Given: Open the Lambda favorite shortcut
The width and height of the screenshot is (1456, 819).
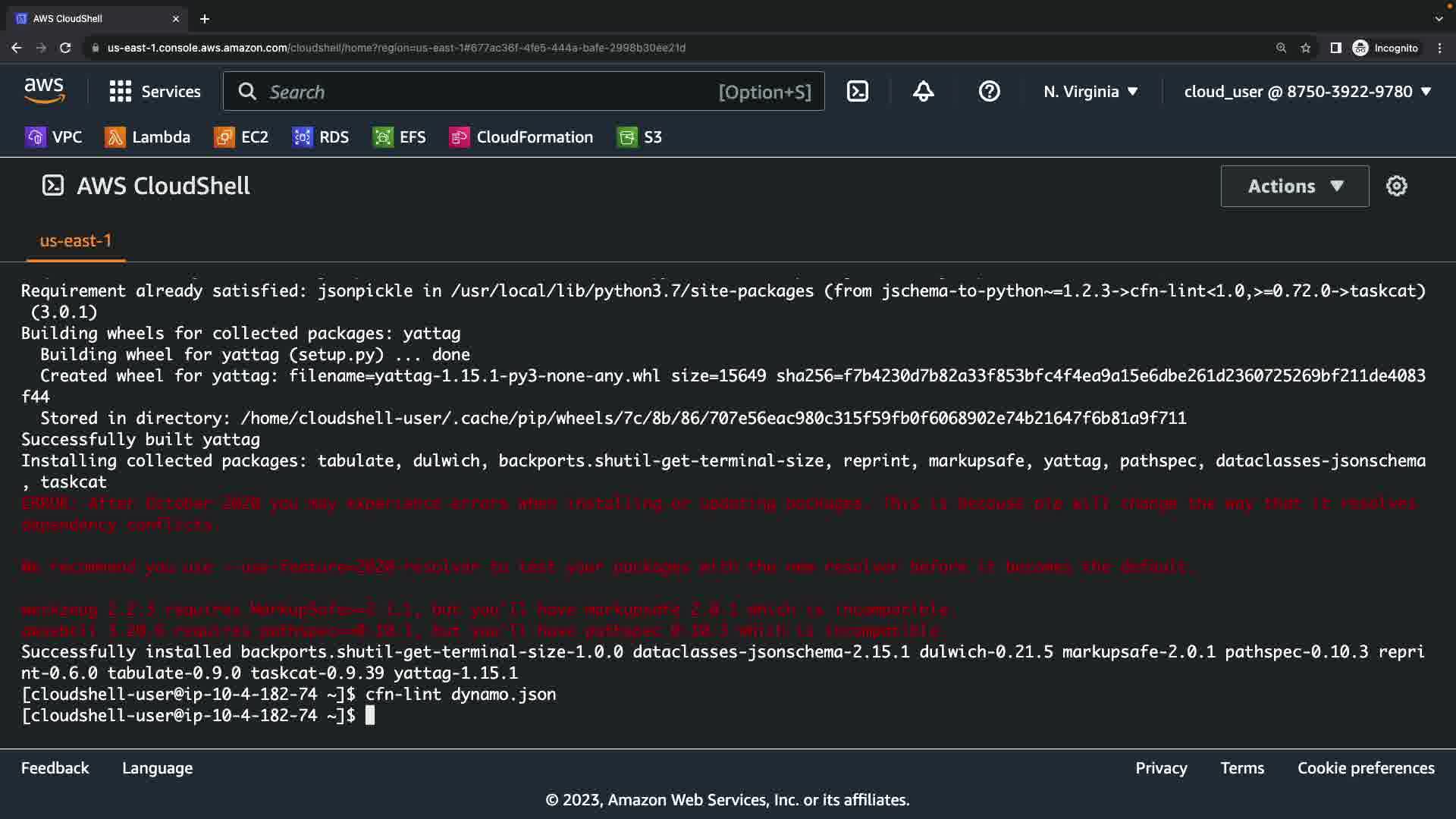Looking at the screenshot, I should click(148, 137).
